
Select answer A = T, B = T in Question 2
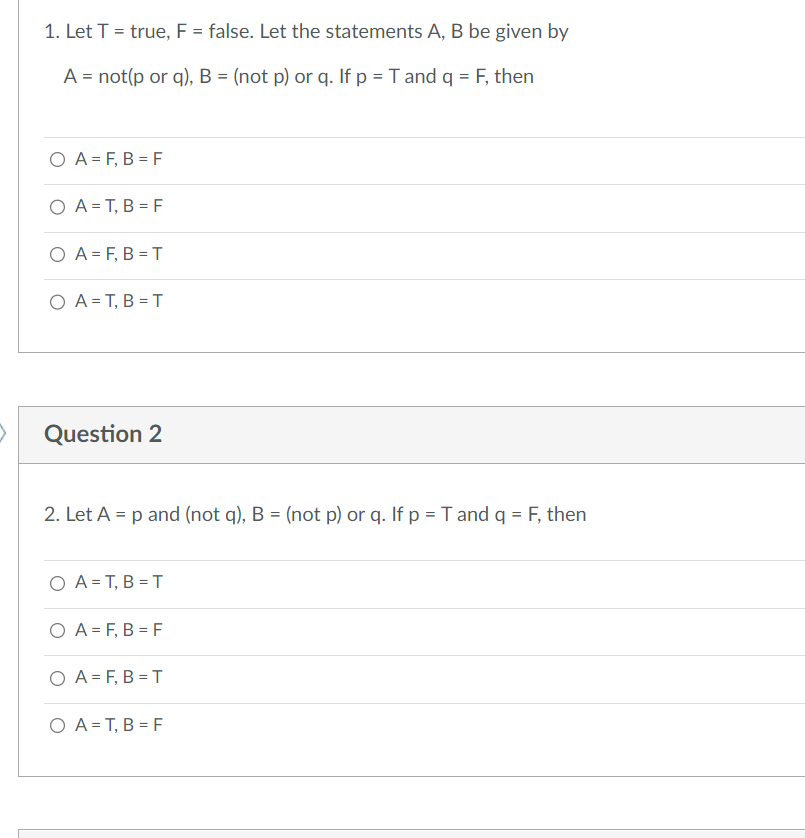[x=119, y=582]
